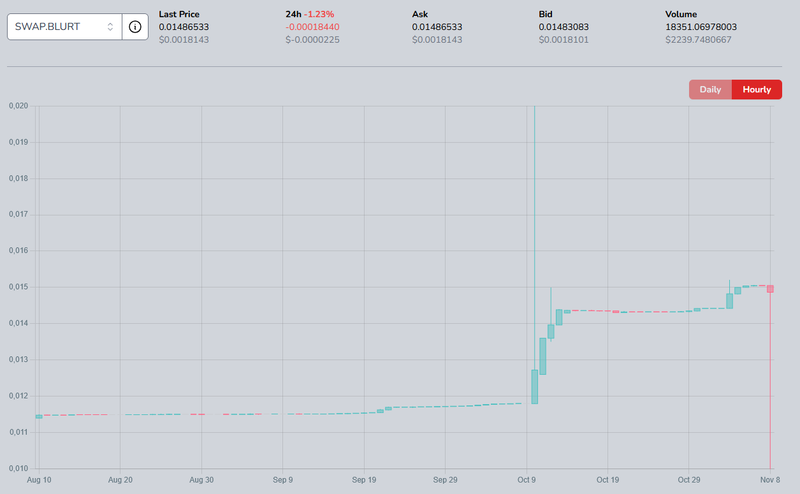
Task: Click the Volume value 18351.06978003
Action: [x=708, y=26]
